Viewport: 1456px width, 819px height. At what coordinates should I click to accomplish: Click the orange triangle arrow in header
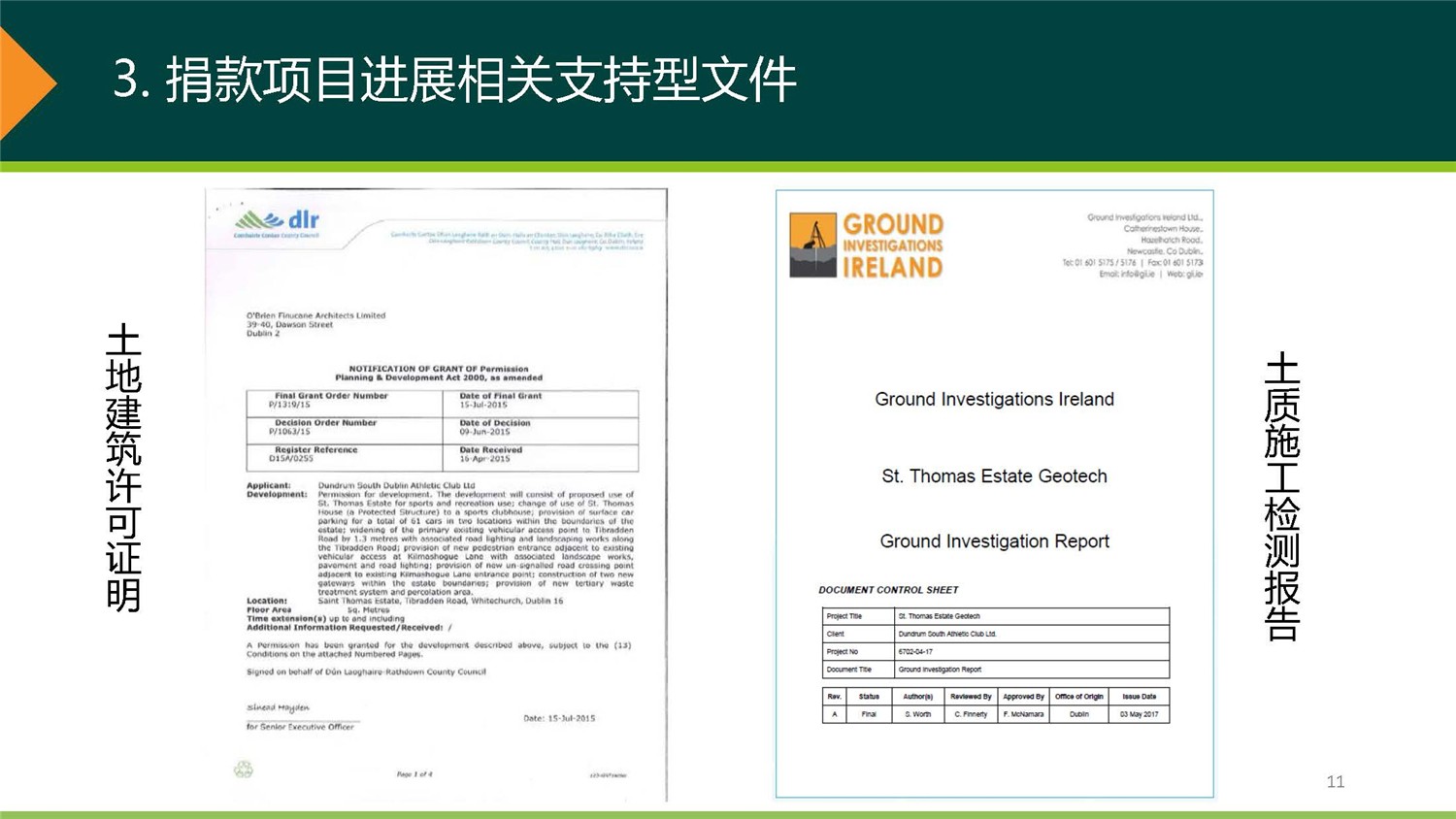(26, 83)
